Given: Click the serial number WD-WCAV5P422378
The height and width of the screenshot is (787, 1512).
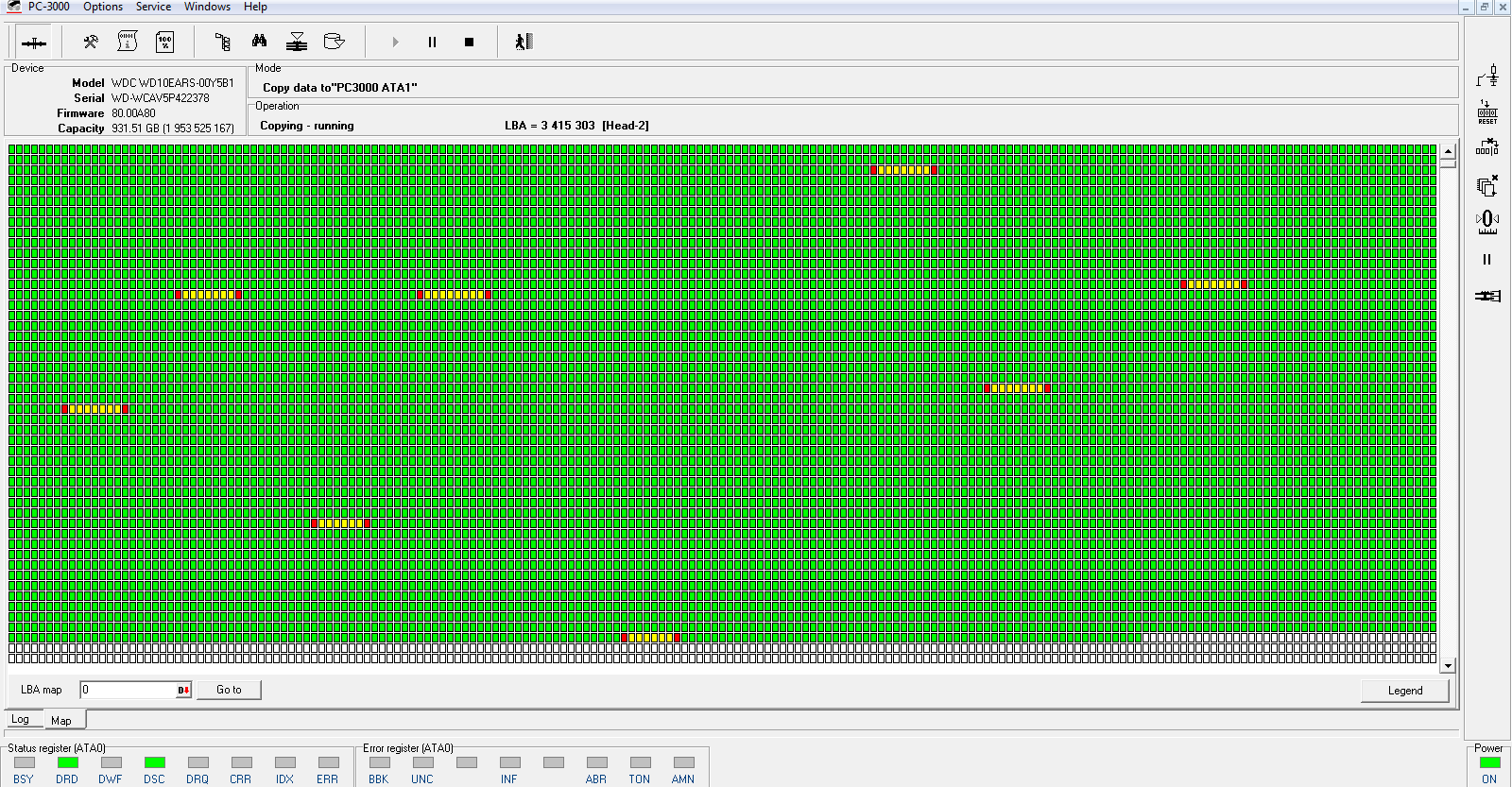Looking at the screenshot, I should [160, 98].
